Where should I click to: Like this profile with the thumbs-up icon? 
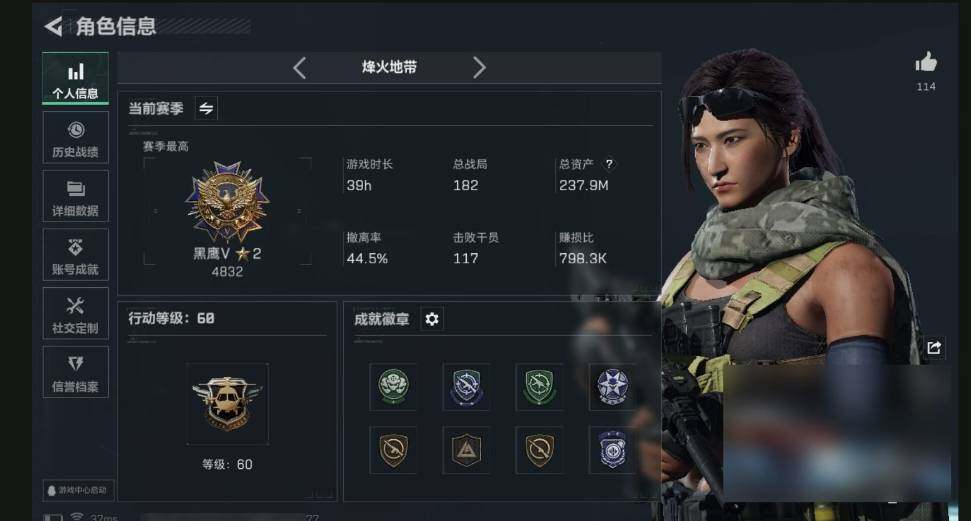click(926, 63)
